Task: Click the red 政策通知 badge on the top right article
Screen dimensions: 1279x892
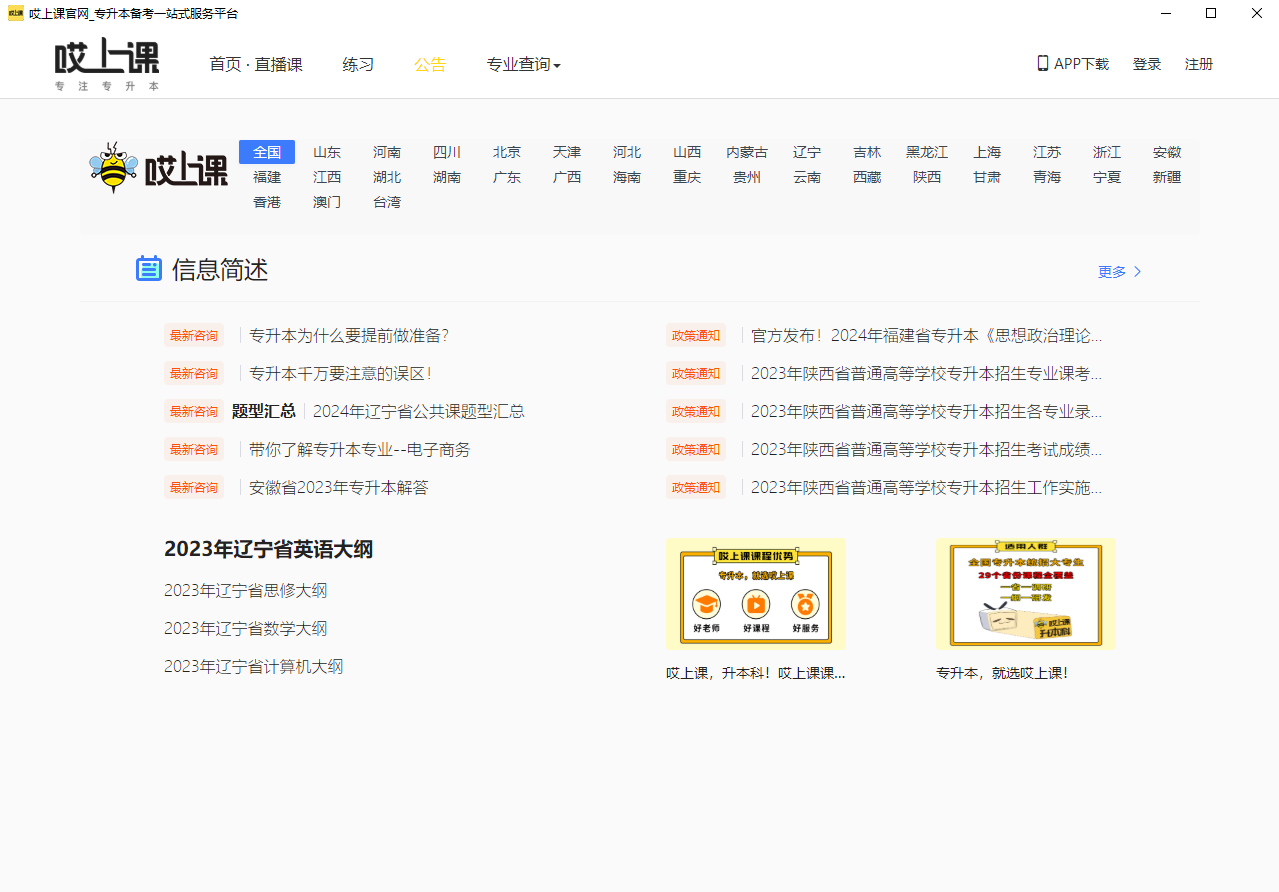Action: pos(695,335)
